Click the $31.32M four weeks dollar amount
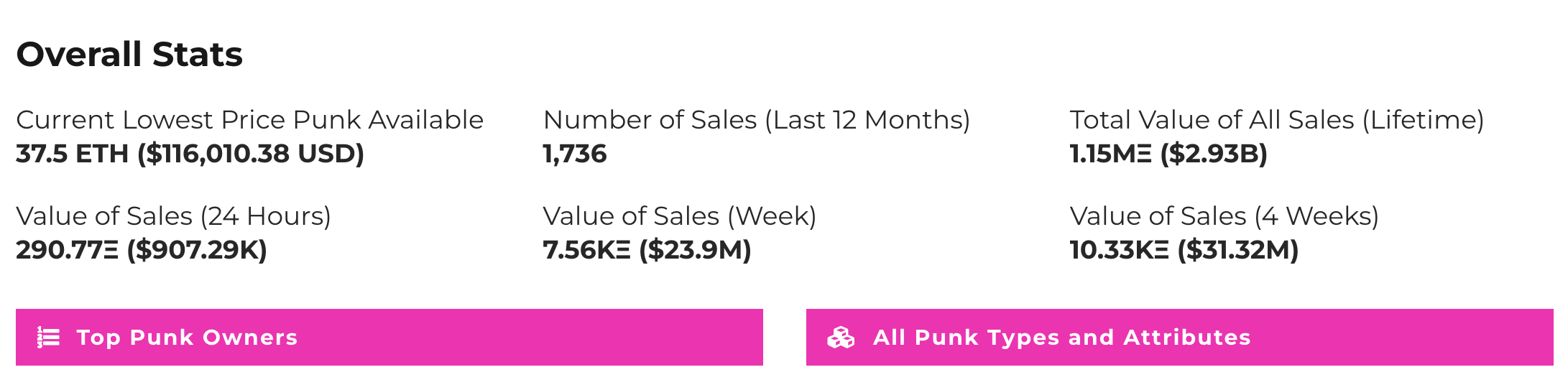Viewport: 1568px width, 385px height. tap(1238, 250)
